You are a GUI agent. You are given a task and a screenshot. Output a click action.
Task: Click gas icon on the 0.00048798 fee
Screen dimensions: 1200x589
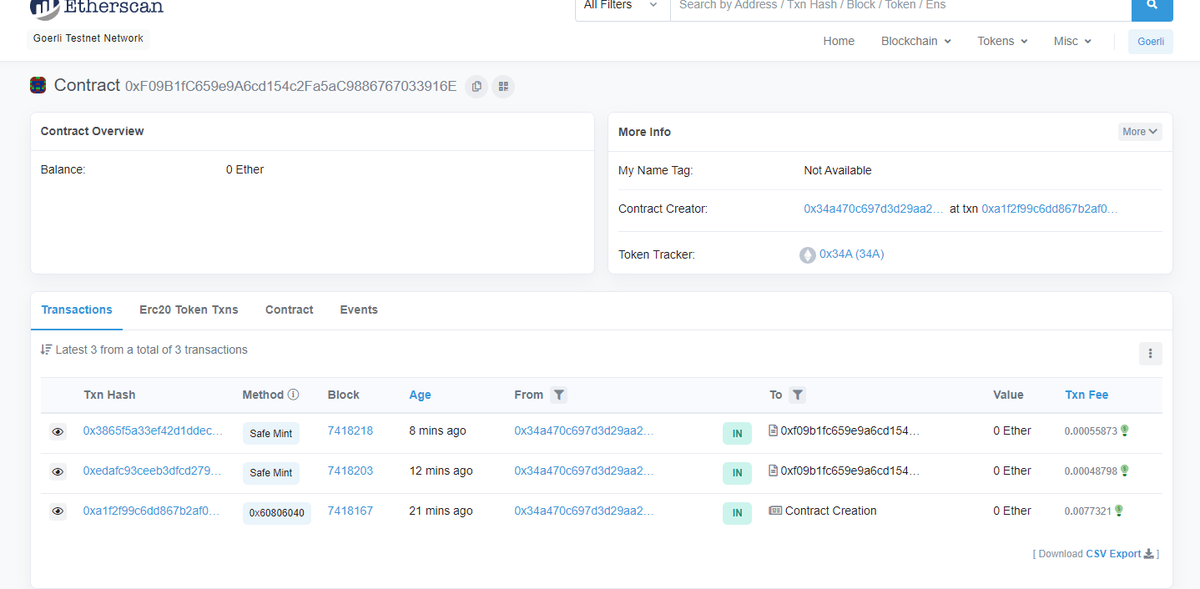(1124, 471)
